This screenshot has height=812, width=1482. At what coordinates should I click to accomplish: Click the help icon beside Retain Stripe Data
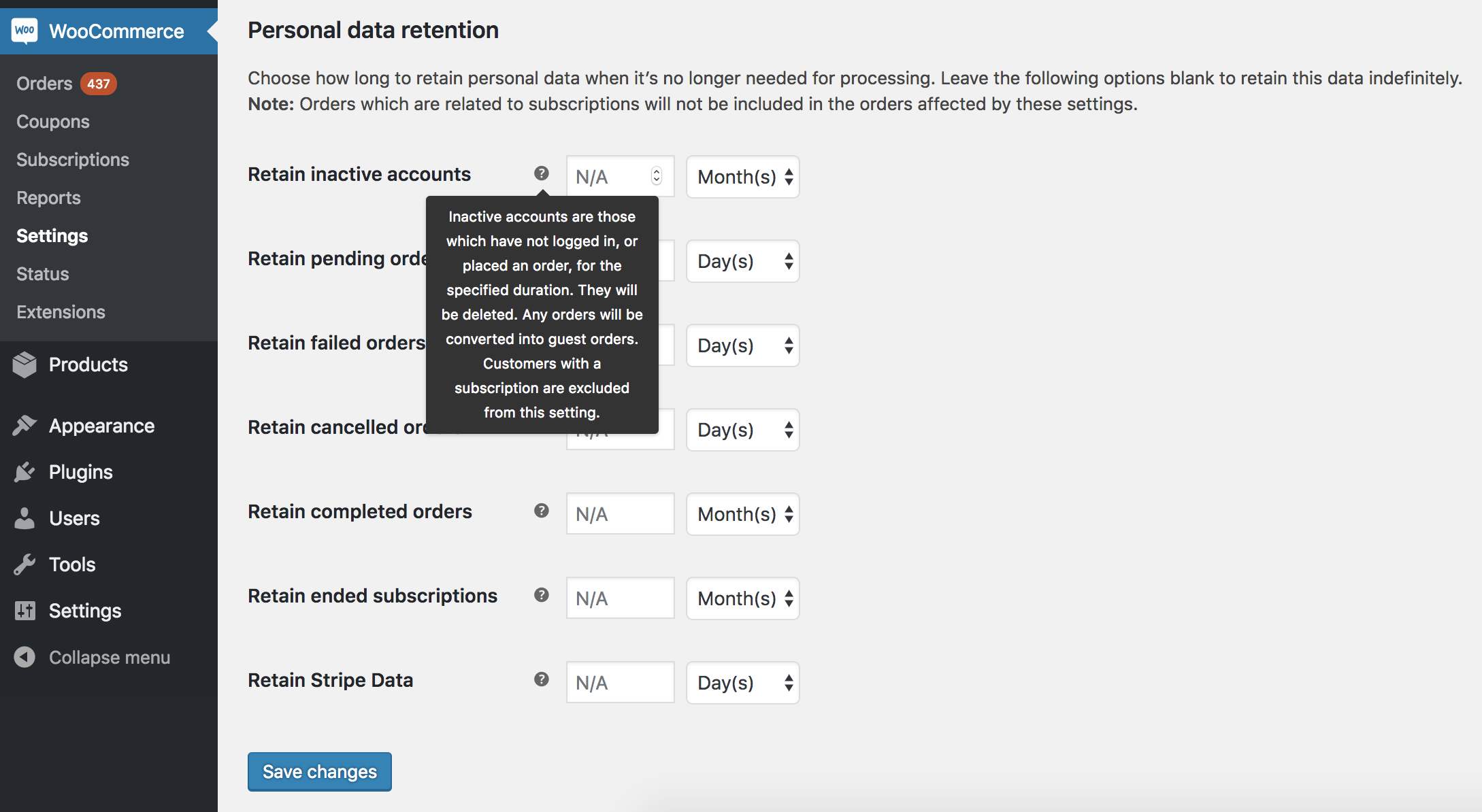click(x=542, y=679)
